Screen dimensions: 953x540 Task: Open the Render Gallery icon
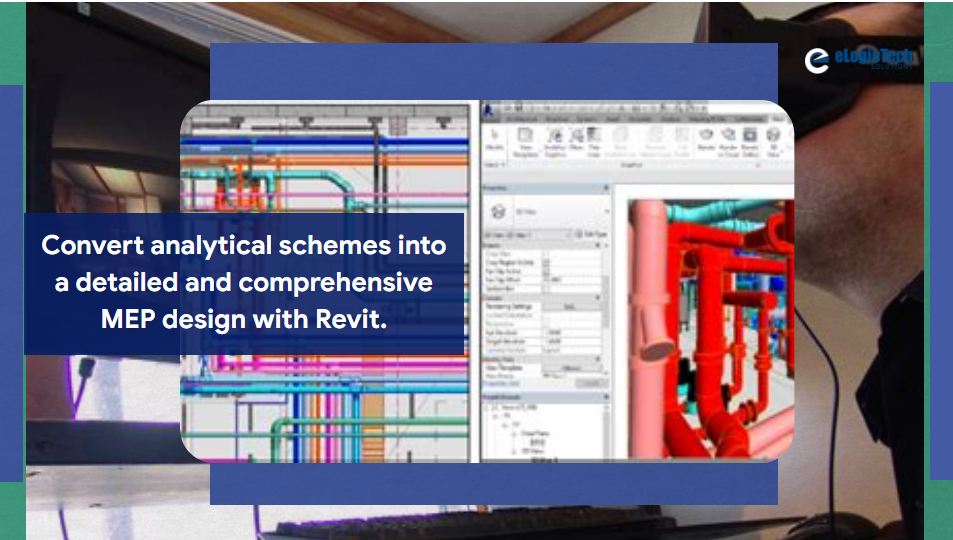(x=750, y=142)
